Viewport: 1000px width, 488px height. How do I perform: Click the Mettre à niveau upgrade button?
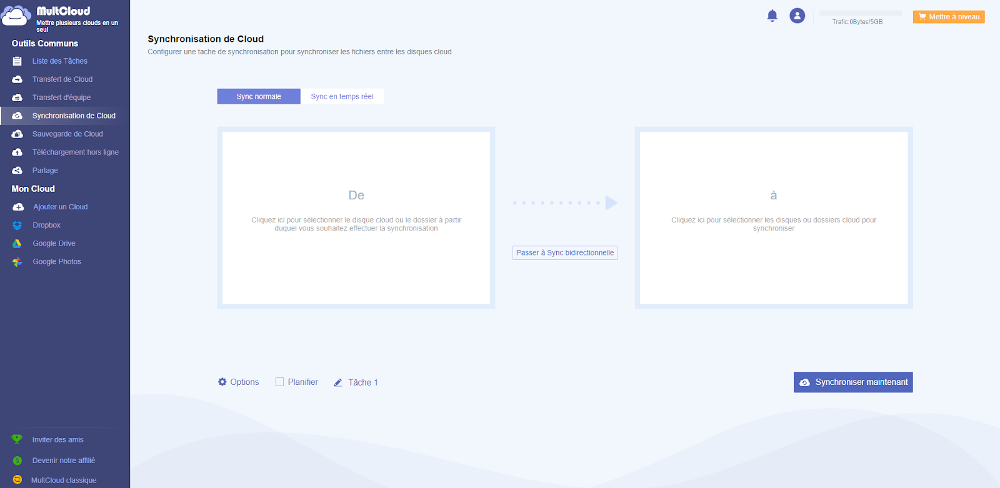click(x=949, y=17)
